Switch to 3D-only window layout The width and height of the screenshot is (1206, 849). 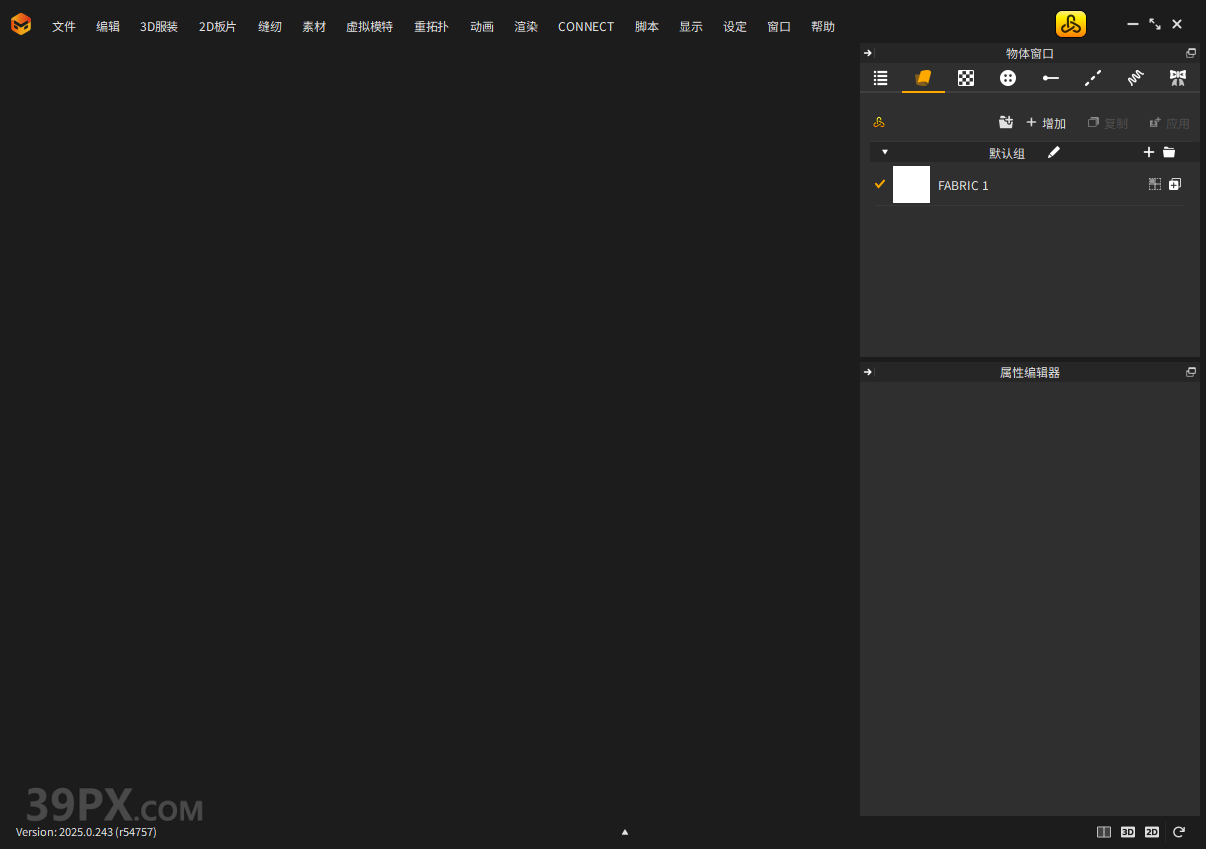point(1128,832)
